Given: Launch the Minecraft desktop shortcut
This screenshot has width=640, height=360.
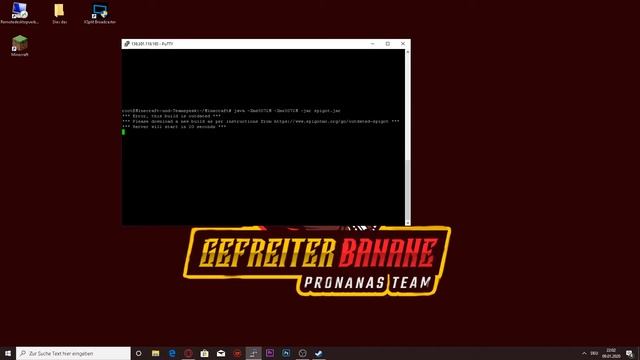Looking at the screenshot, I should (x=20, y=45).
